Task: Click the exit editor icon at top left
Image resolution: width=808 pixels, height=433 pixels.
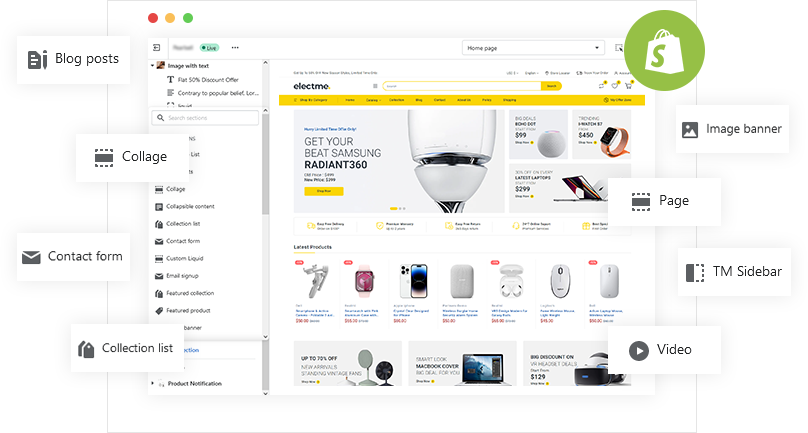Action: click(157, 47)
